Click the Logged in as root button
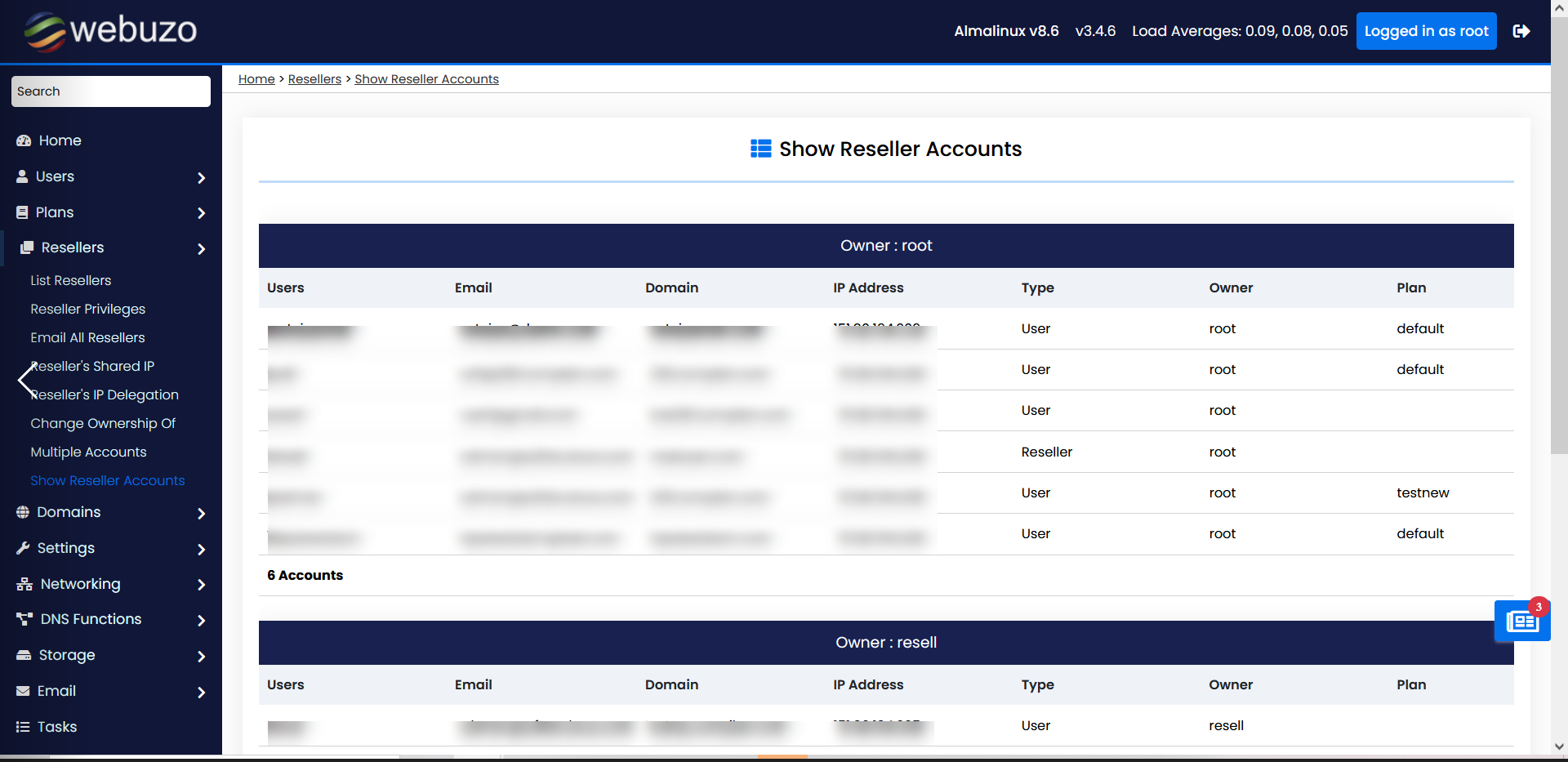 1426,31
